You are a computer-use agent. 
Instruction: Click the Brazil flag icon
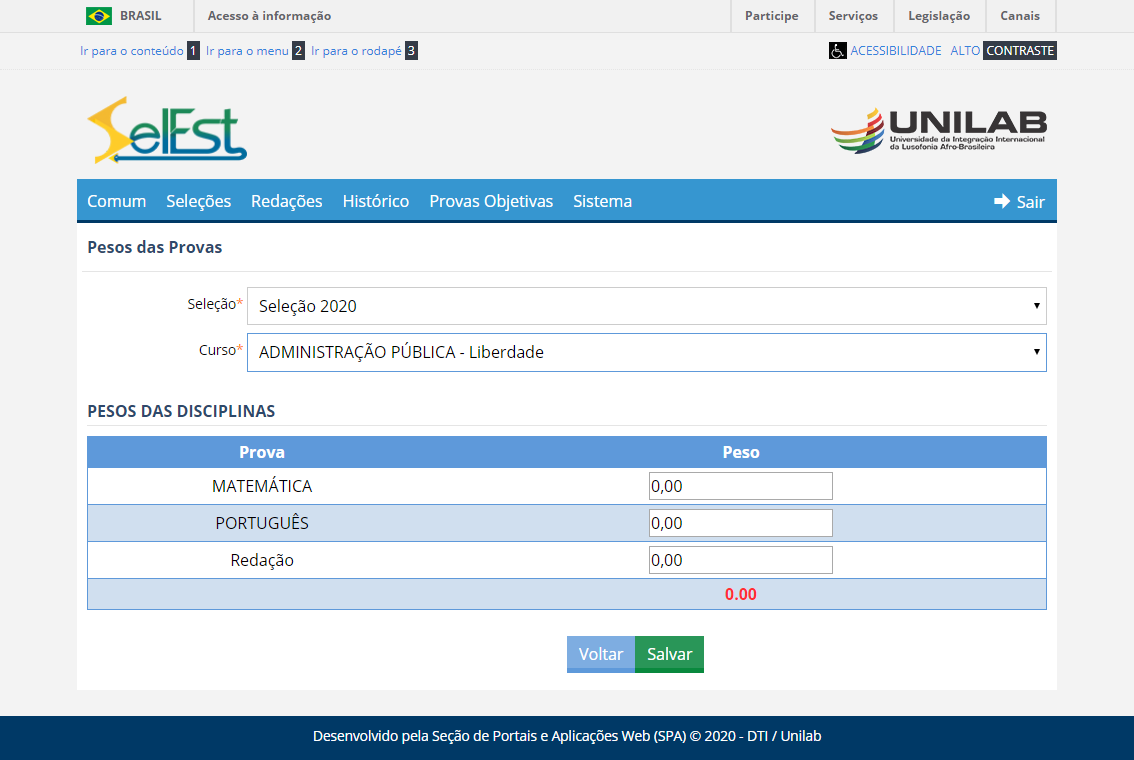coord(99,16)
